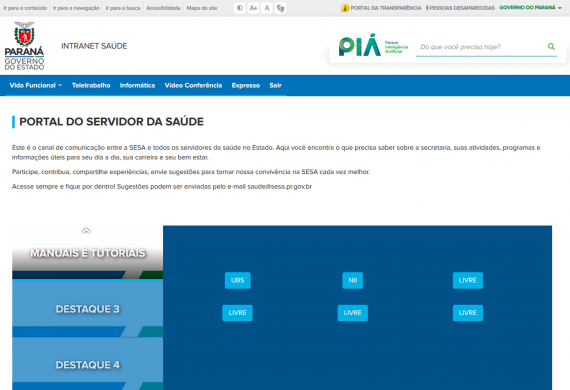The width and height of the screenshot is (570, 390).
Task: Open the Governo do Paraná dropdown
Action: tap(530, 7)
